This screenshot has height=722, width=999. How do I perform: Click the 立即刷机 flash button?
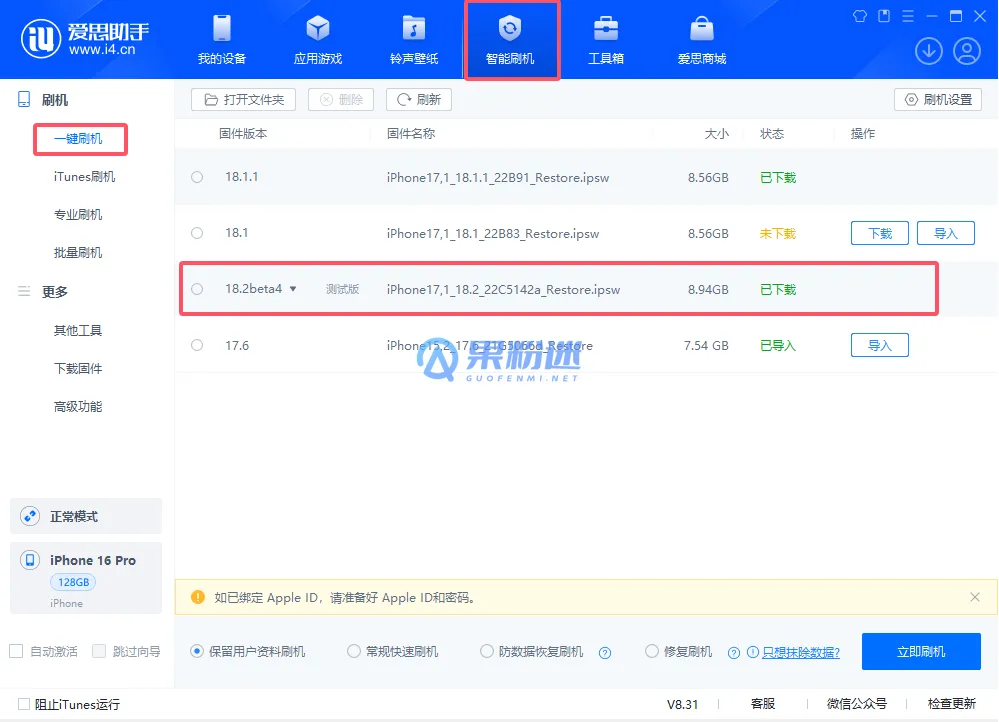click(920, 651)
